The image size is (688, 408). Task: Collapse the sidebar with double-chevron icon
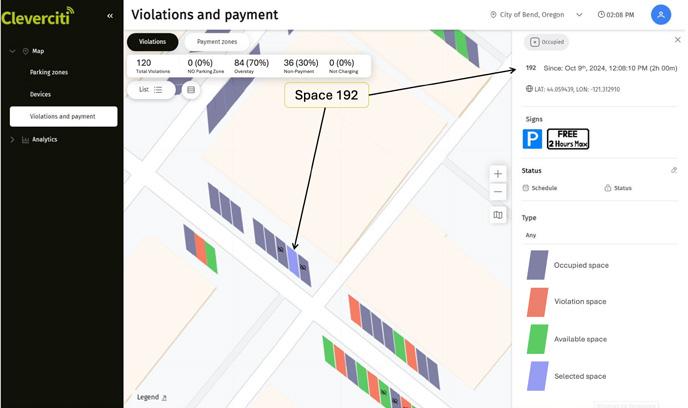pyautogui.click(x=110, y=16)
